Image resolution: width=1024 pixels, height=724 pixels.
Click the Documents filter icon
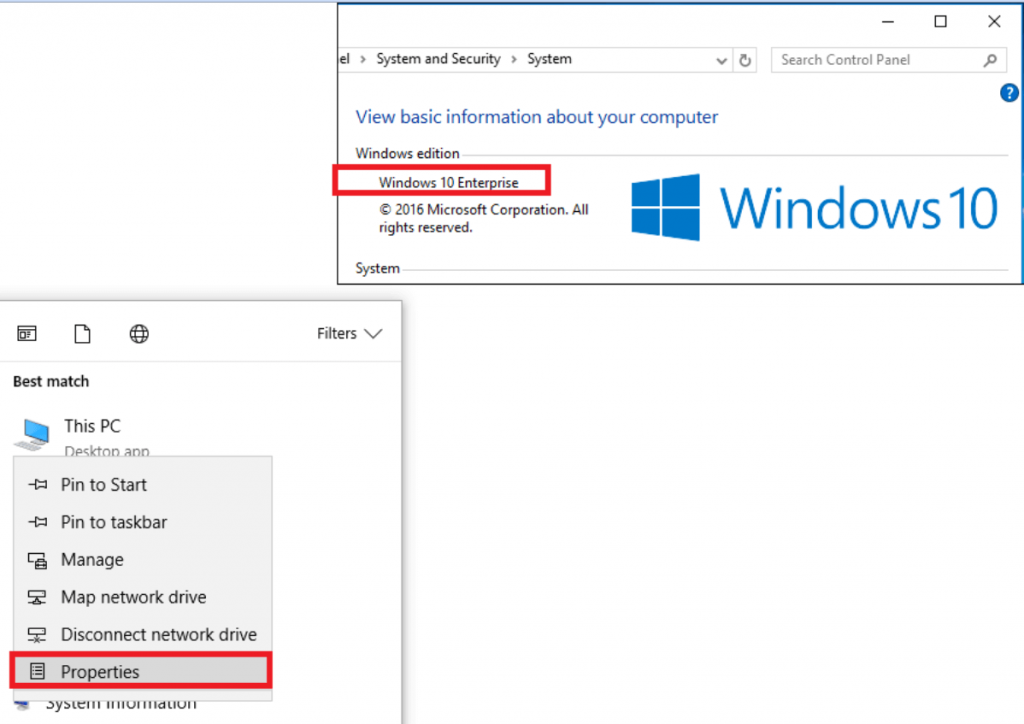[82, 333]
